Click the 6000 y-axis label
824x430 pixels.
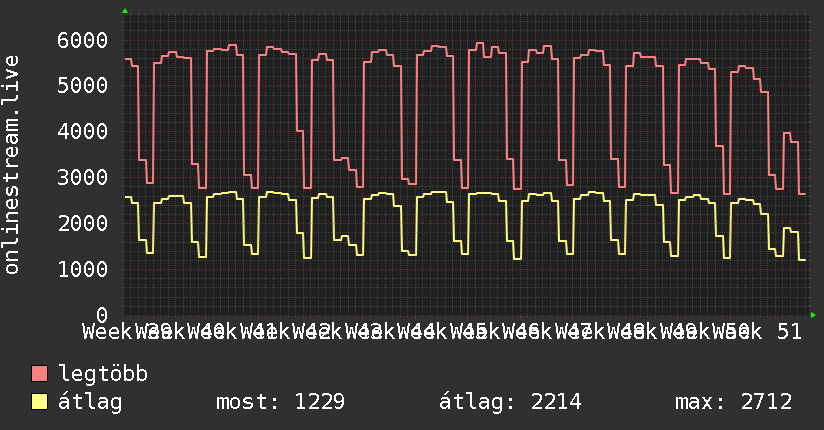[x=83, y=40]
